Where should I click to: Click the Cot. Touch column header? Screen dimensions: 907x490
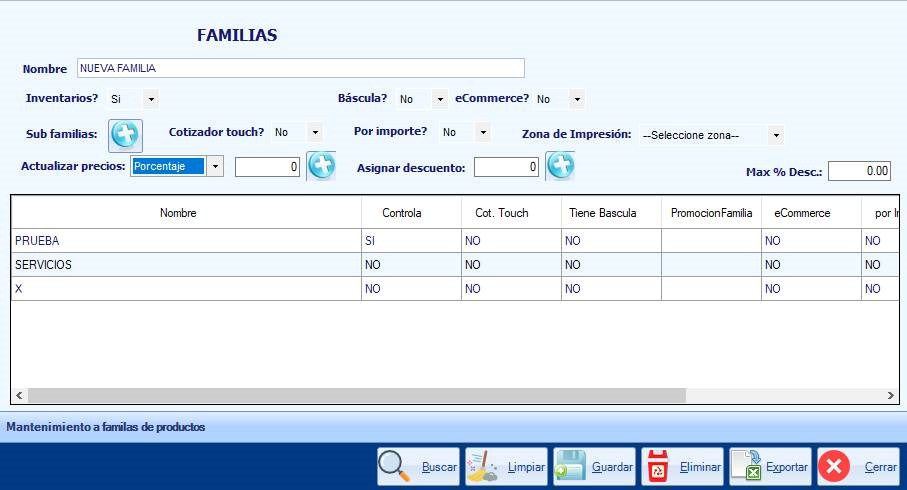tap(511, 213)
